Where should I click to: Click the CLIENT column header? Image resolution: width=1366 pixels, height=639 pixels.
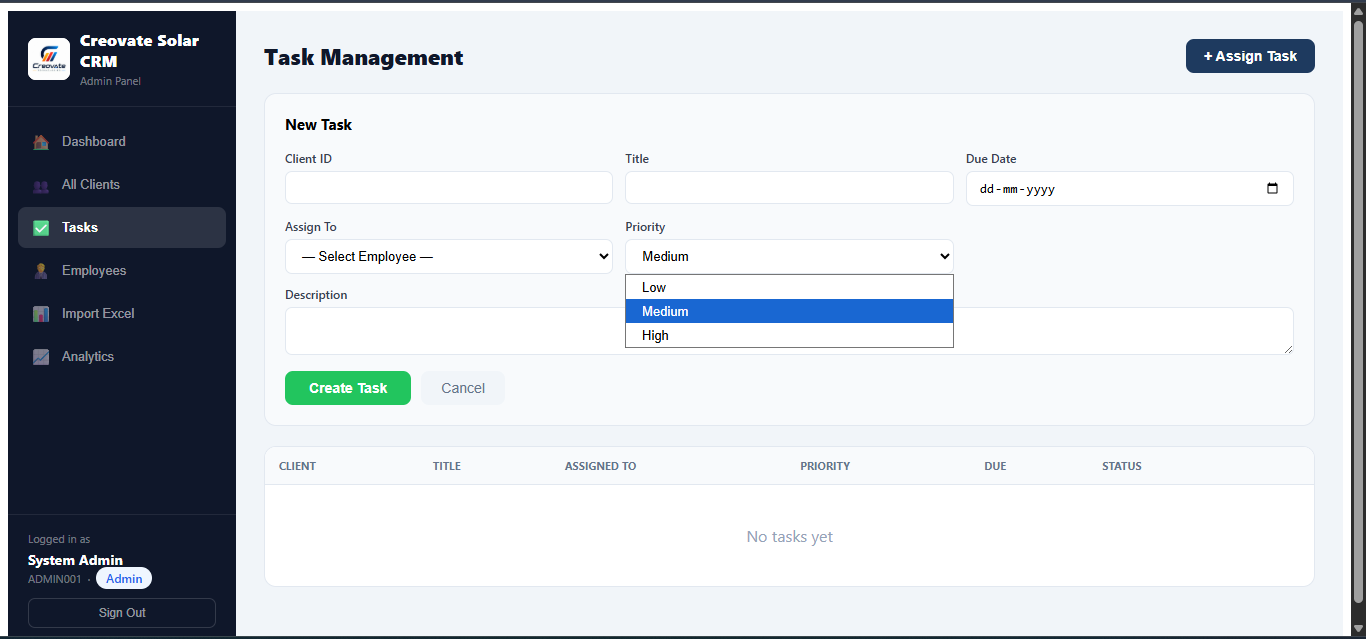[297, 466]
